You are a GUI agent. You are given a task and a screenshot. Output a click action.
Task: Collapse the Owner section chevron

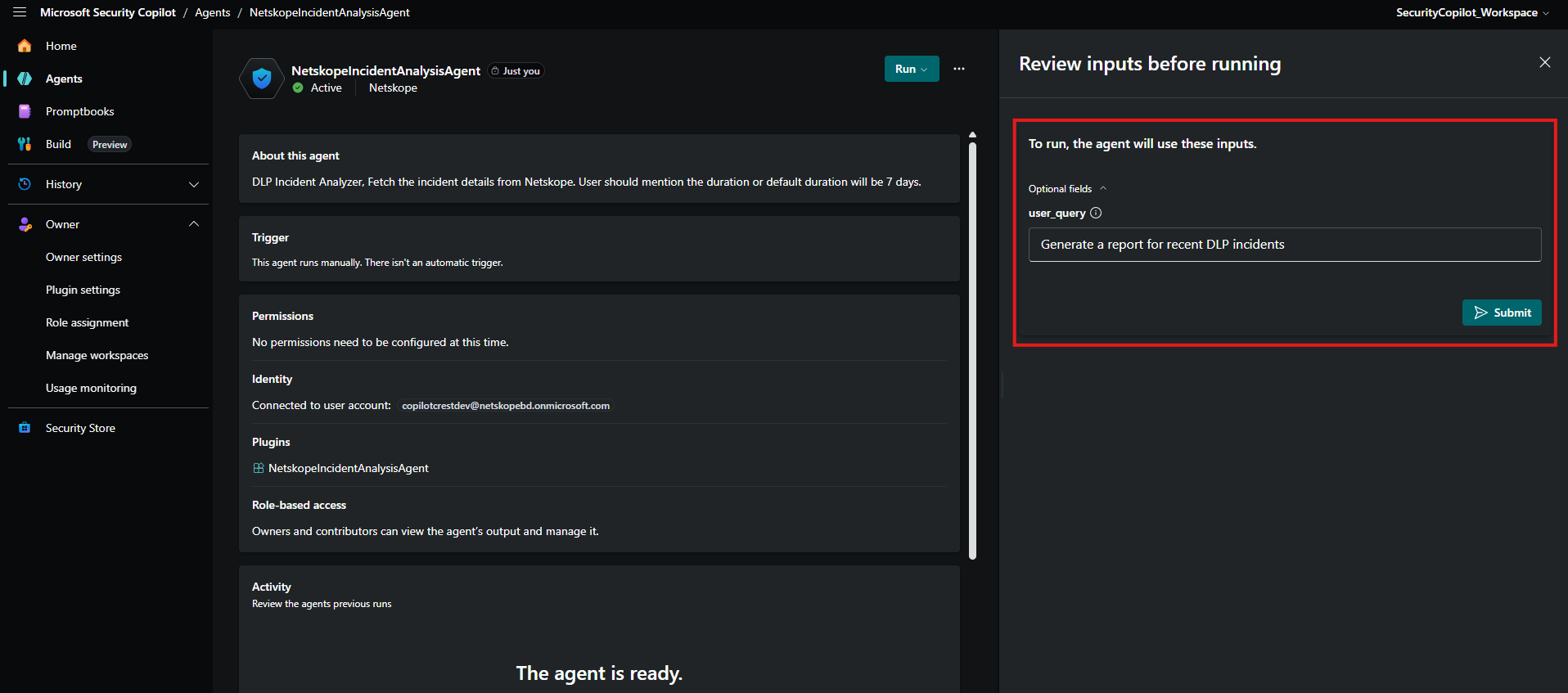[x=194, y=224]
